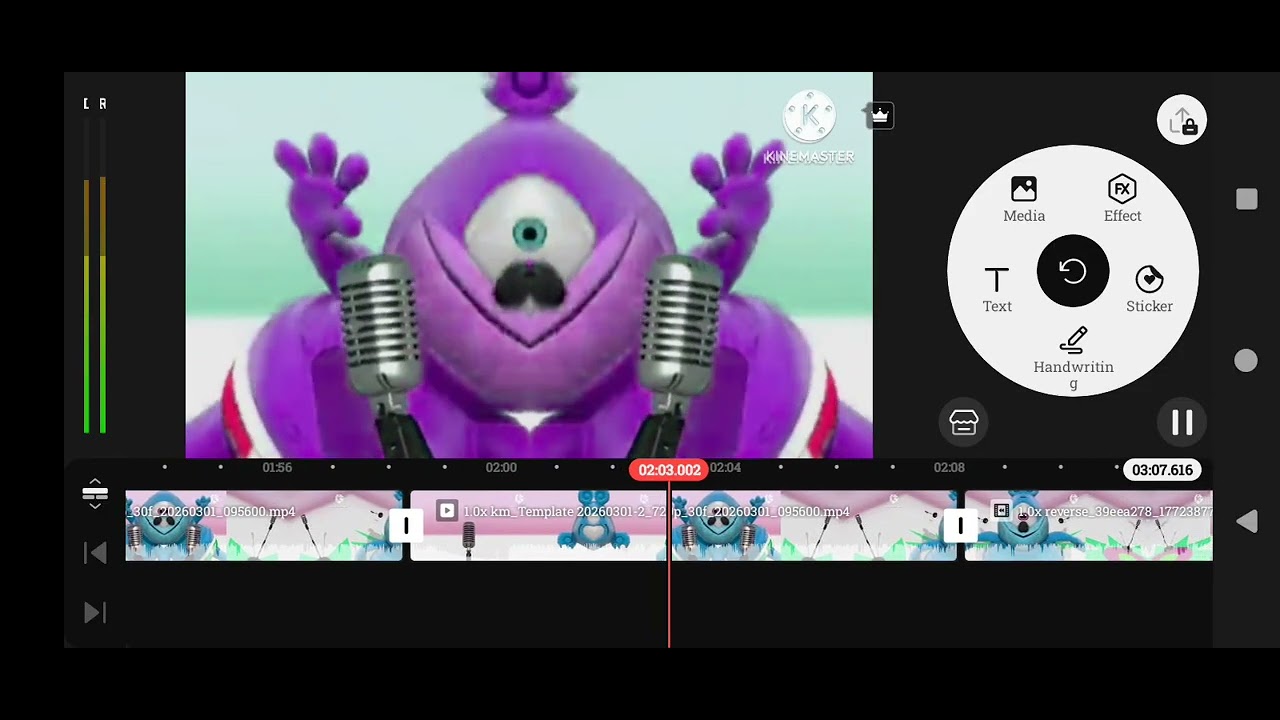The image size is (1280, 720).
Task: Click the center undo/replay circular button
Action: tap(1073, 271)
